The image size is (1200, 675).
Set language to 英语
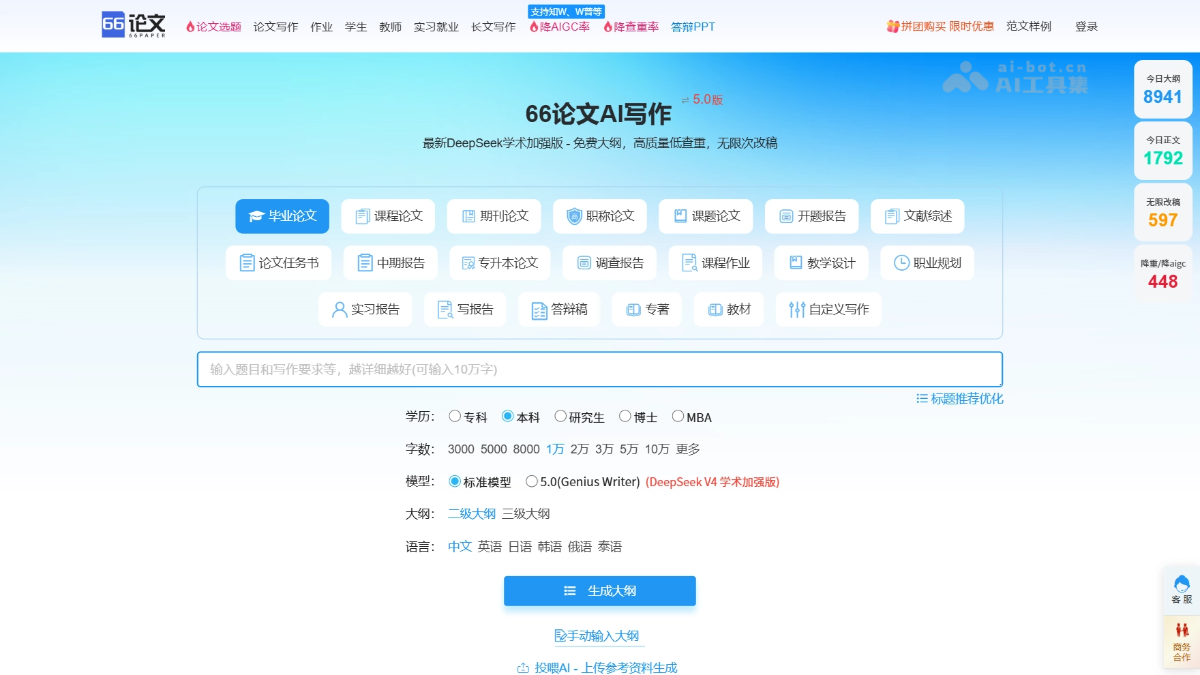point(490,547)
